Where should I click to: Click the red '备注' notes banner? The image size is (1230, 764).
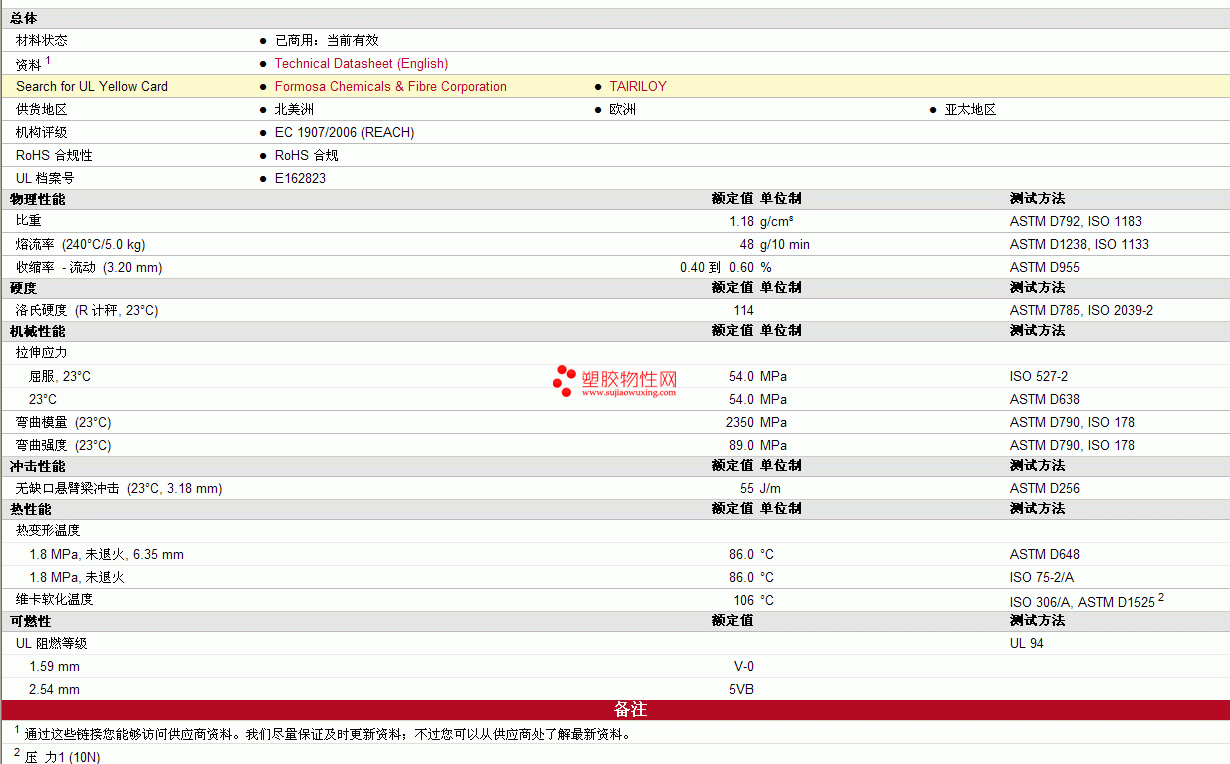[x=615, y=709]
